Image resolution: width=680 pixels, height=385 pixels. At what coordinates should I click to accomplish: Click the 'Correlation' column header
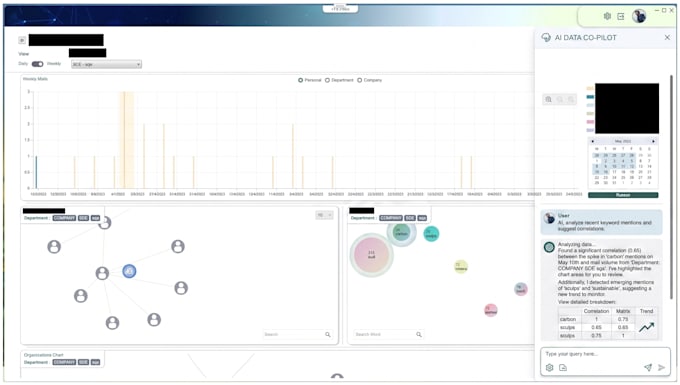tap(596, 311)
